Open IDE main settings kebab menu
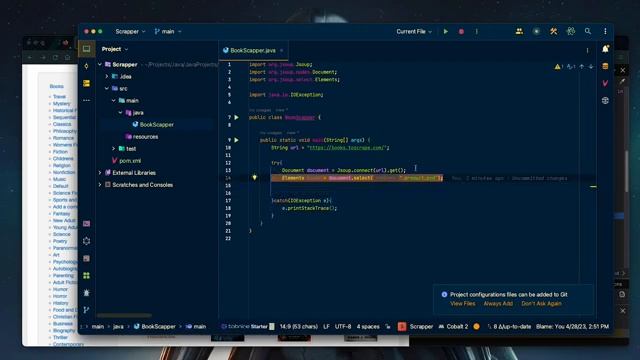640x360 pixels. coord(605,31)
